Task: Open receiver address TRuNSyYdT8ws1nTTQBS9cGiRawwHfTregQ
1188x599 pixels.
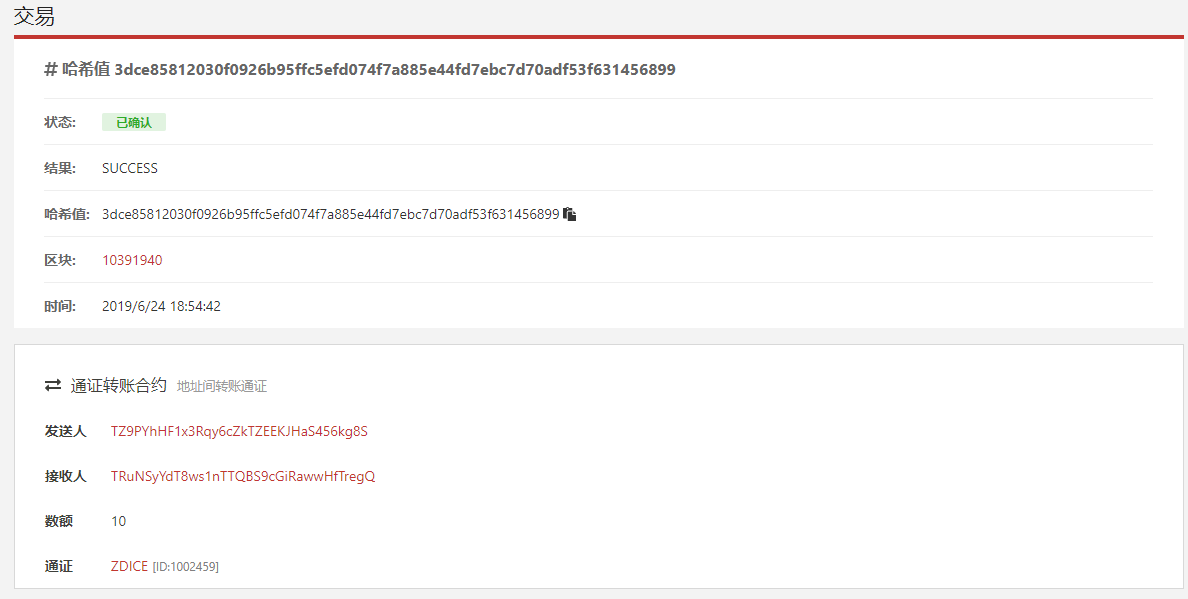Action: tap(242, 476)
